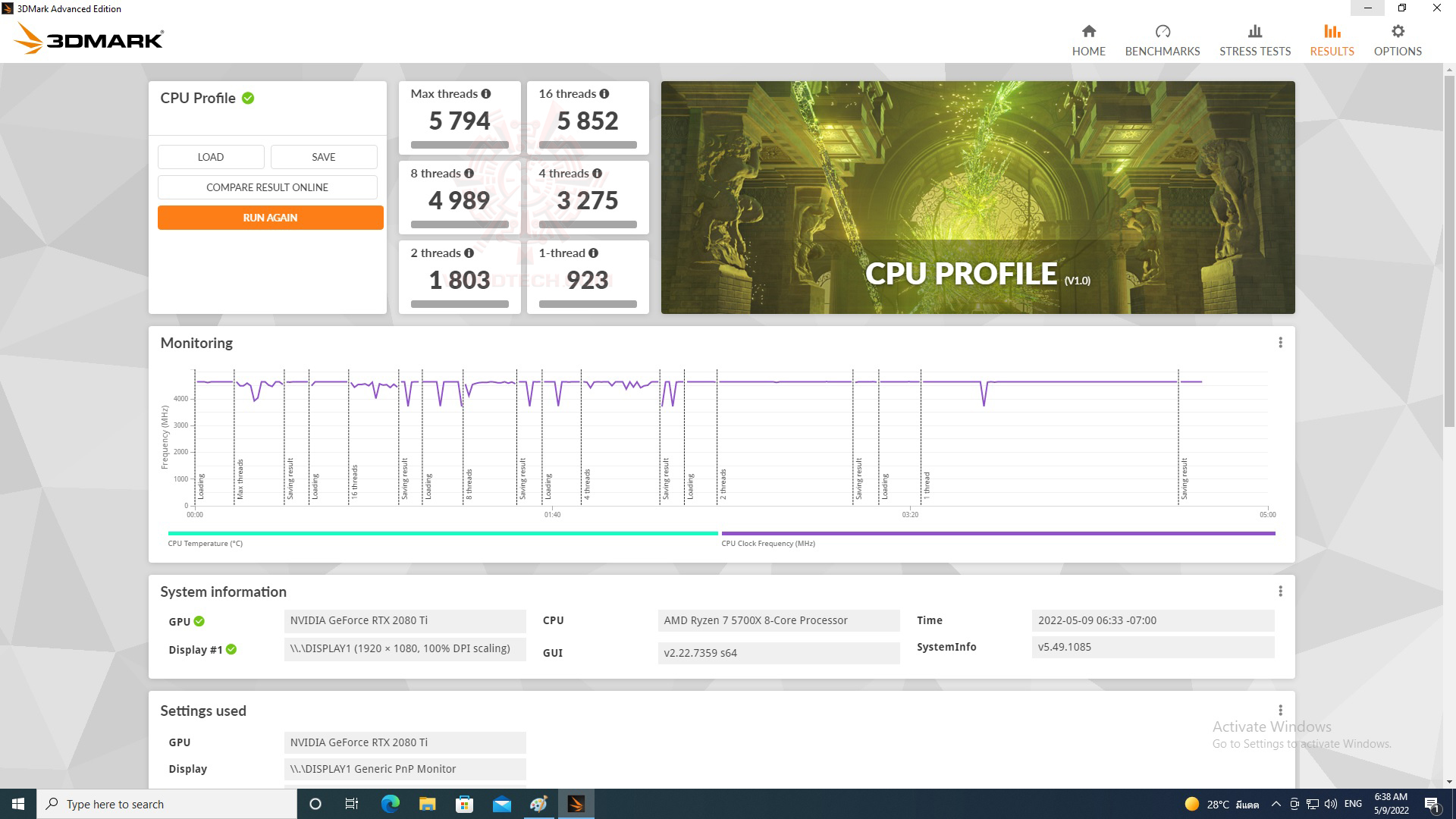Open Microsoft Edge from the taskbar

coord(390,804)
